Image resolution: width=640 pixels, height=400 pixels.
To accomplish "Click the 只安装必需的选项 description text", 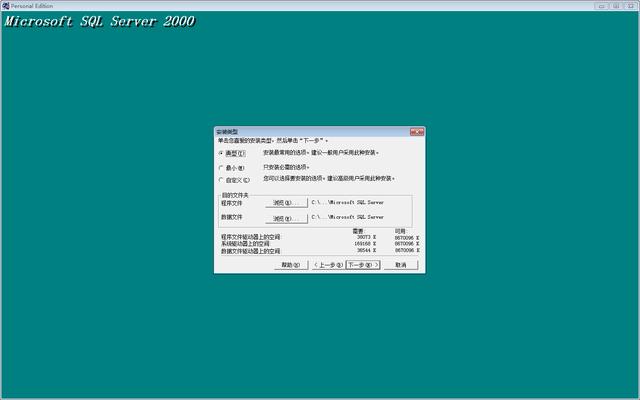I will click(286, 167).
